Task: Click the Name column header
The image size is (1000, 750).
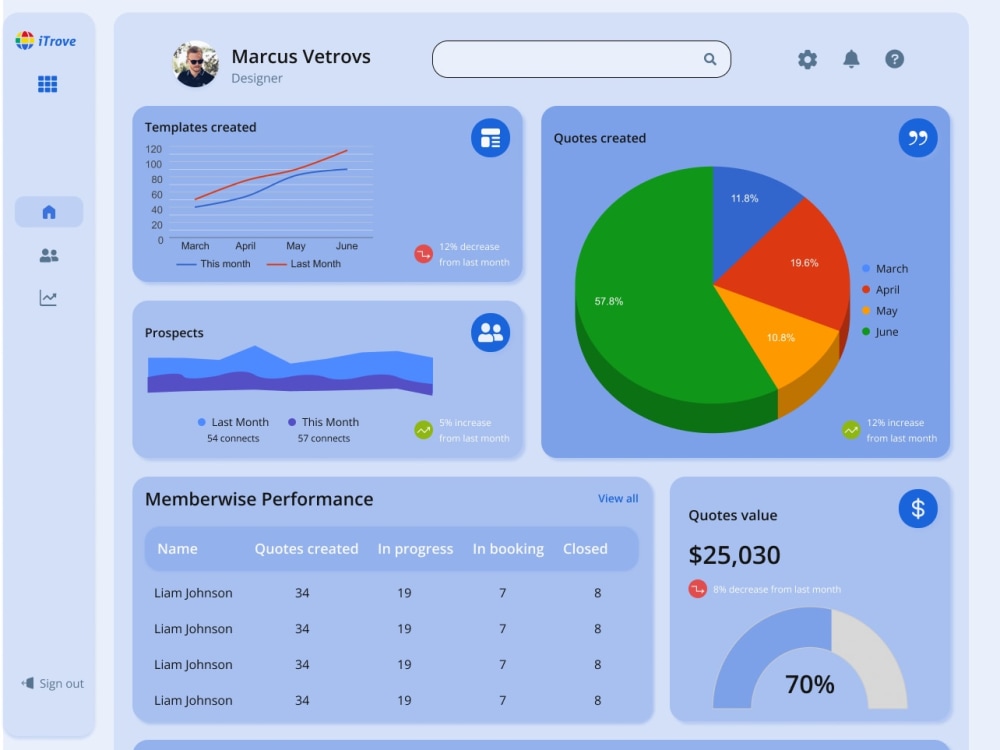Action: click(x=177, y=548)
